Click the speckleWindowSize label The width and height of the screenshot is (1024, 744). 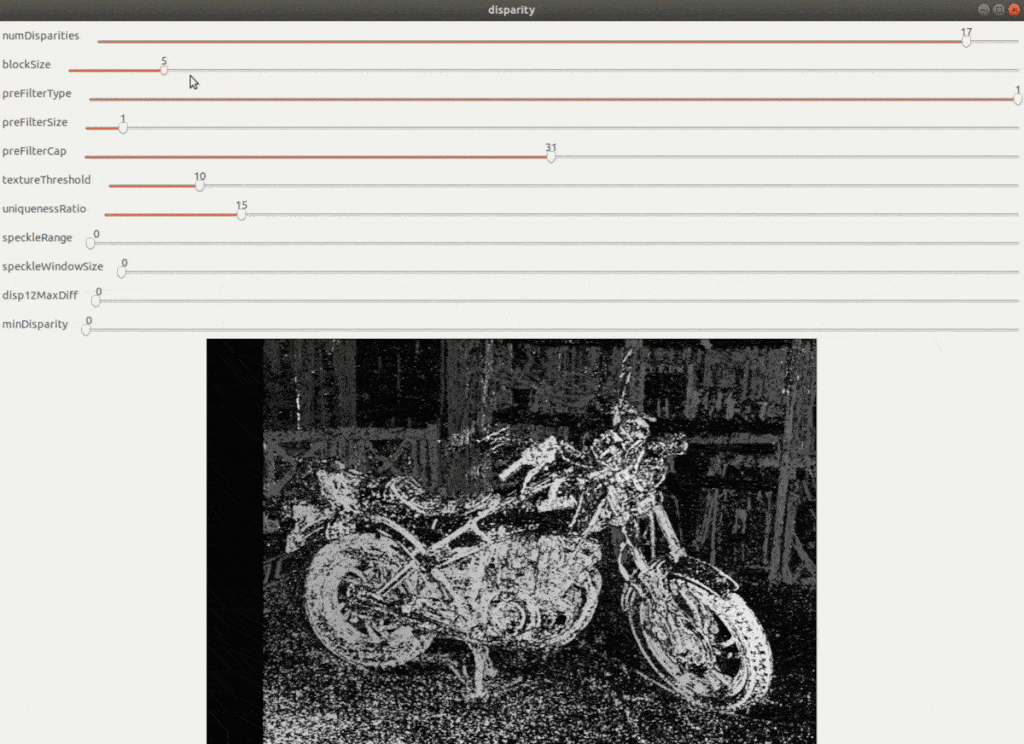pyautogui.click(x=52, y=267)
